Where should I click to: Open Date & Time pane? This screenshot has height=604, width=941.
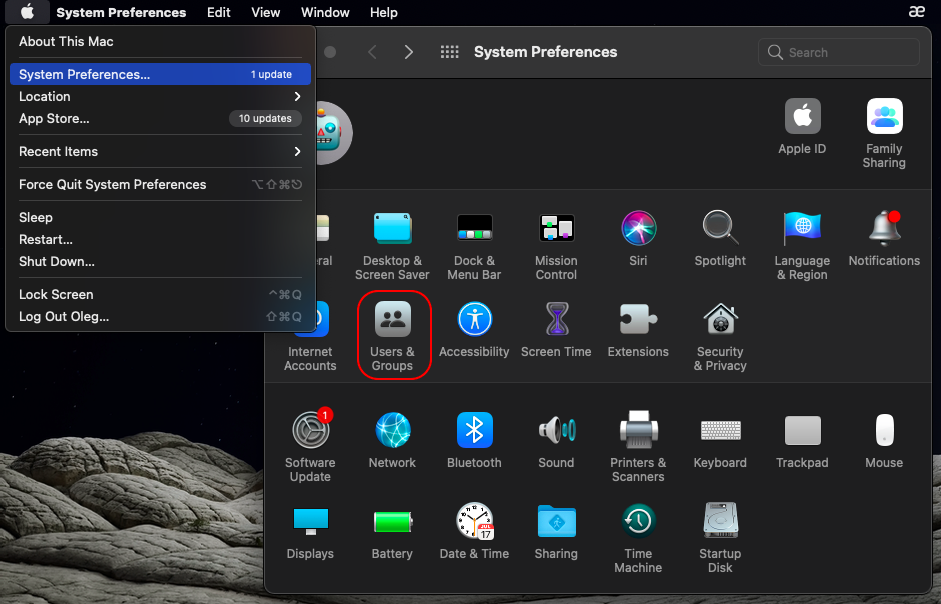coord(474,531)
